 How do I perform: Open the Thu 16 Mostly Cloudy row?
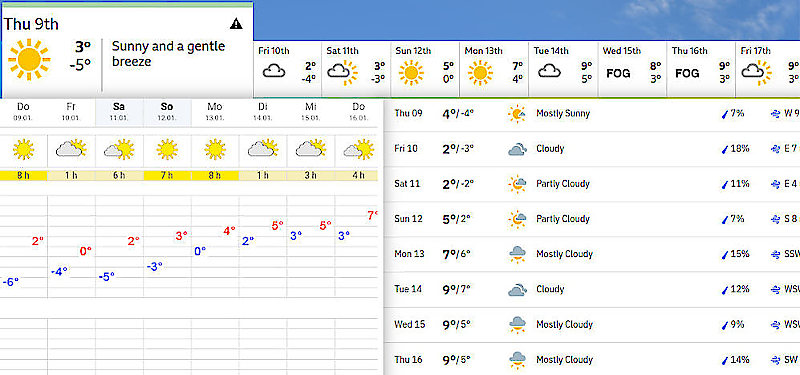592,360
